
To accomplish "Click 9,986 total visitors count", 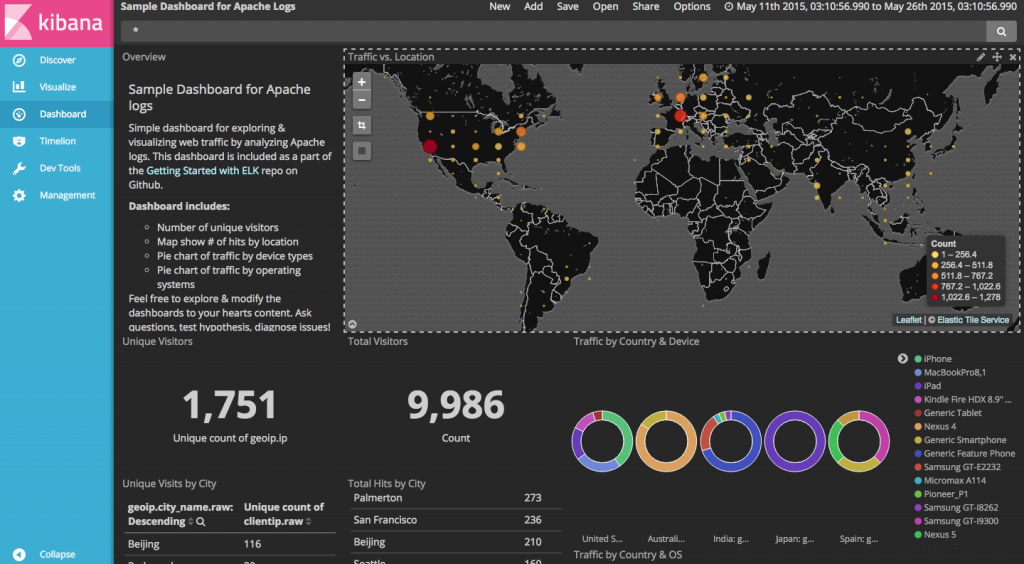I will 456,405.
